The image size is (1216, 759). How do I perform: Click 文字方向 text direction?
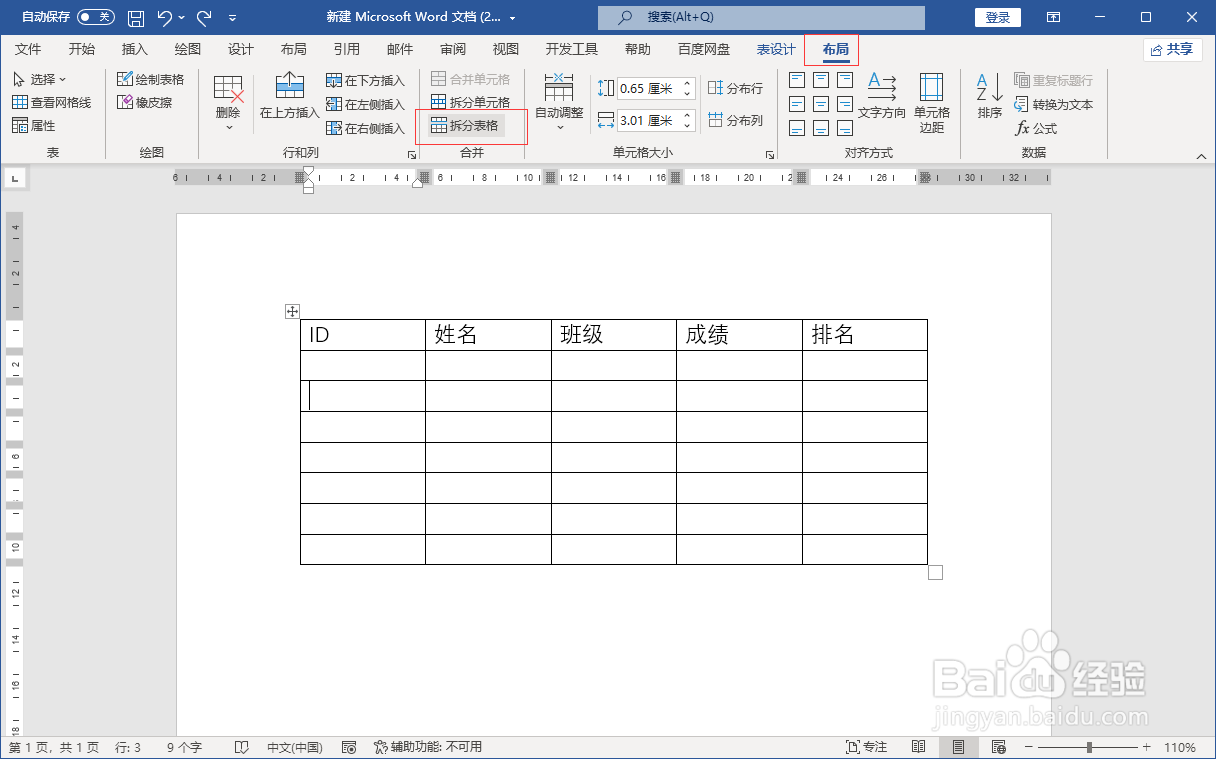click(x=882, y=97)
